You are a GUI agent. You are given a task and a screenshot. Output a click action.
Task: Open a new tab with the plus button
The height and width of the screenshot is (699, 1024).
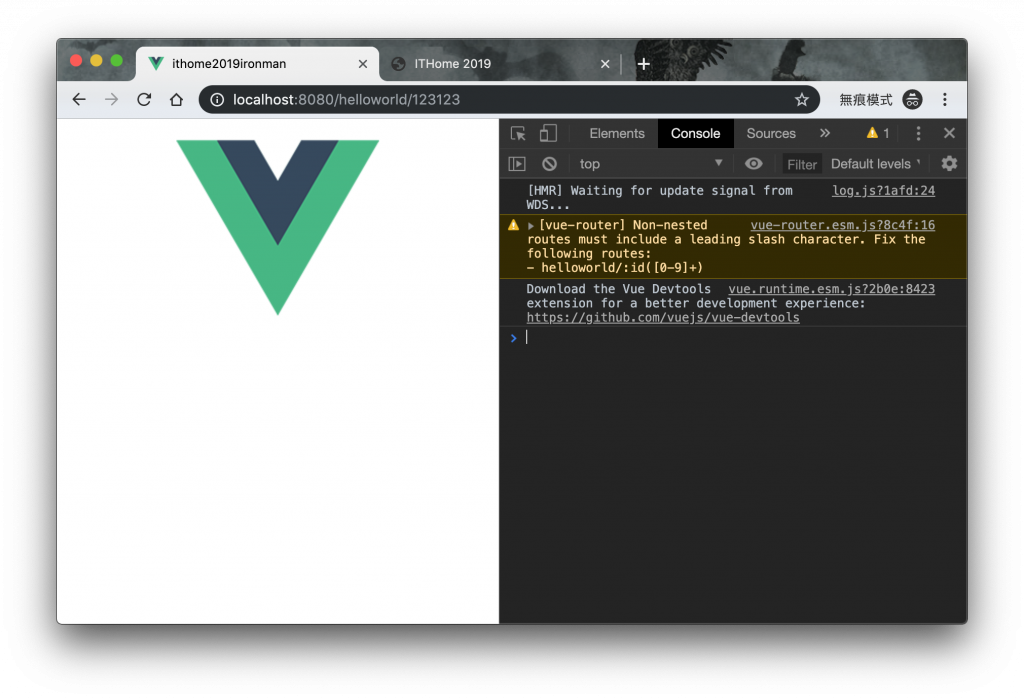pos(643,64)
